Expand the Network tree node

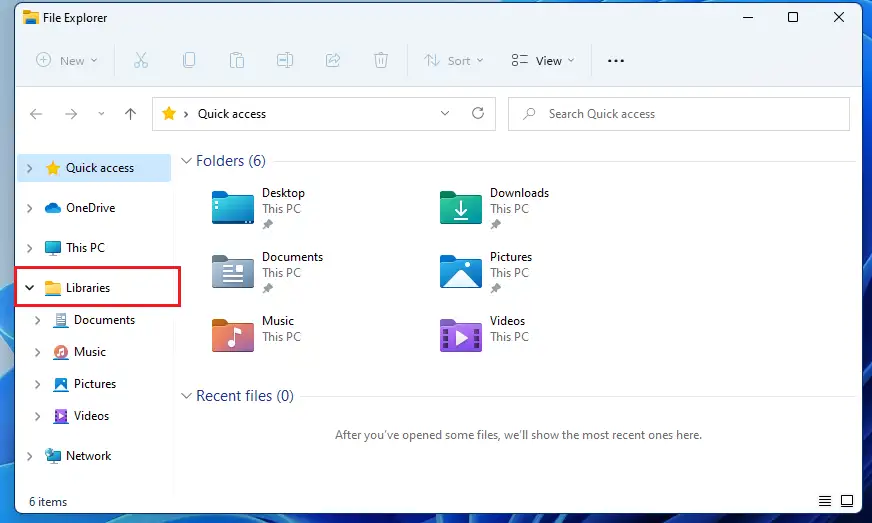[x=29, y=456]
